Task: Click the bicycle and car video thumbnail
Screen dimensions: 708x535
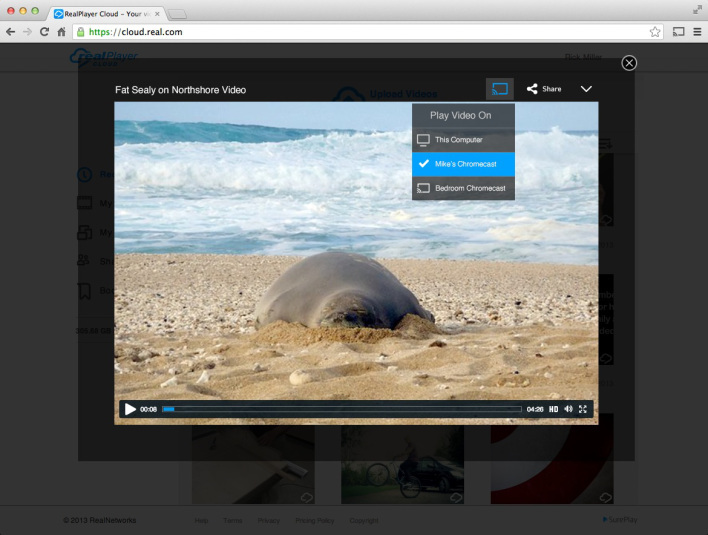Action: pyautogui.click(x=402, y=465)
